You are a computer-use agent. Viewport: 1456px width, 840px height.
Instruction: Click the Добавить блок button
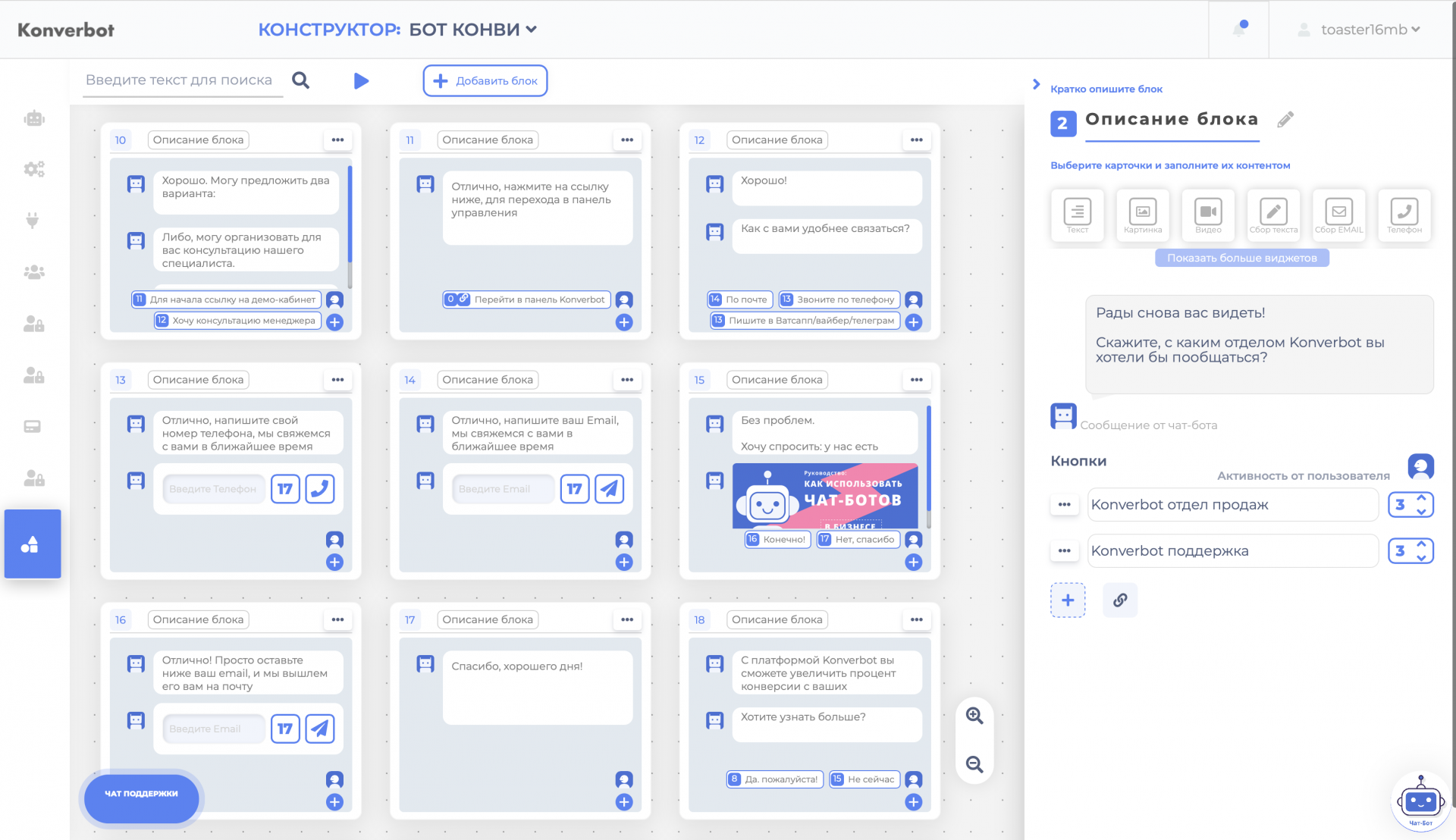coord(485,81)
